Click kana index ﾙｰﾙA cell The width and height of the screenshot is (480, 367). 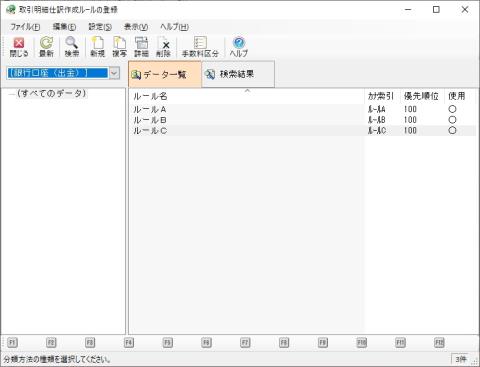click(377, 109)
